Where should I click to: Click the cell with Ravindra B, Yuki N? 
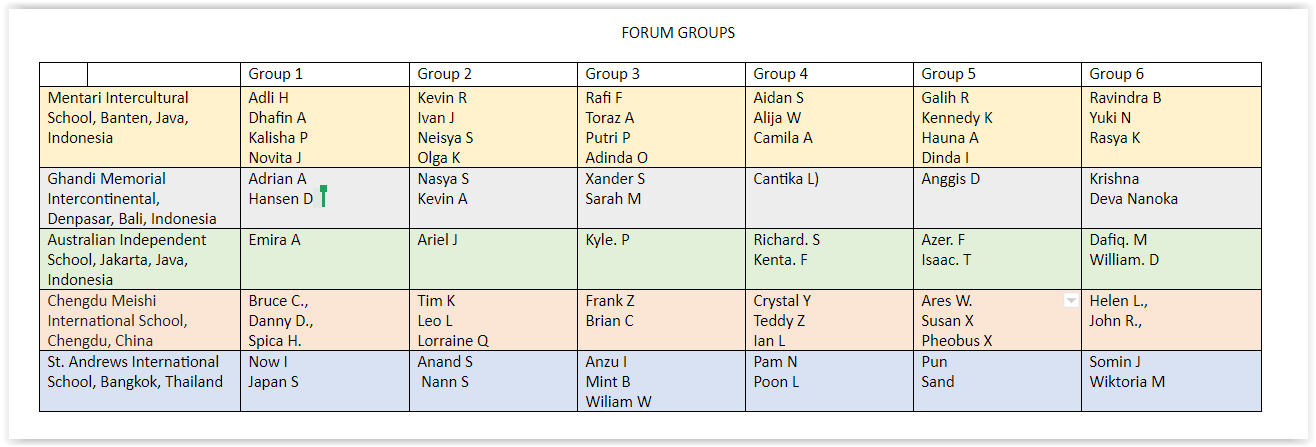(x=1171, y=127)
